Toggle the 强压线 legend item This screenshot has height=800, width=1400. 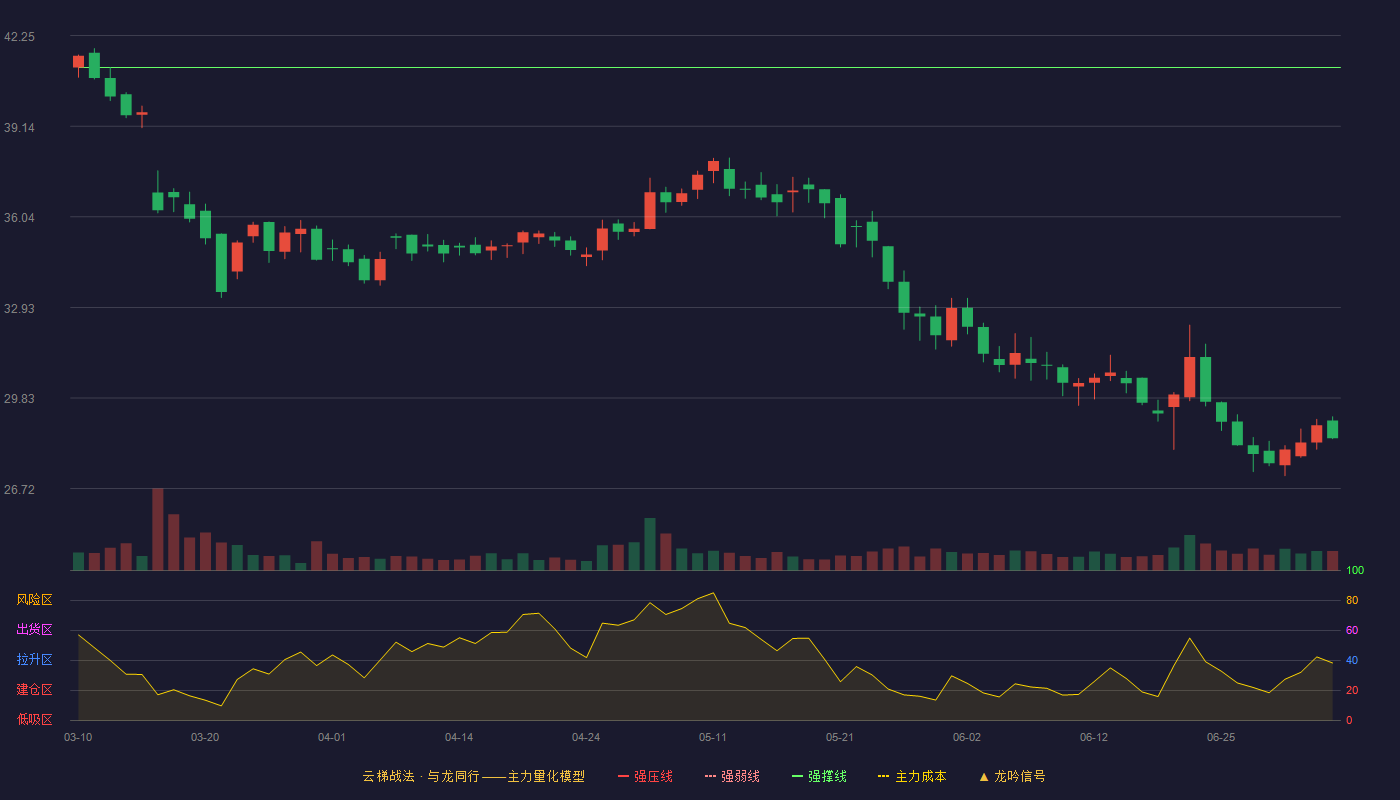click(x=645, y=776)
